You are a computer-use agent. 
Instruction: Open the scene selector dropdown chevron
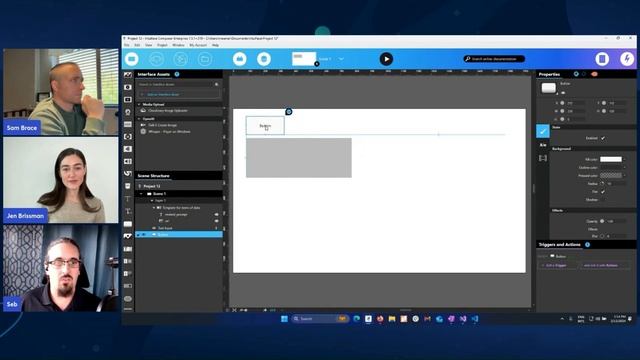[341, 59]
